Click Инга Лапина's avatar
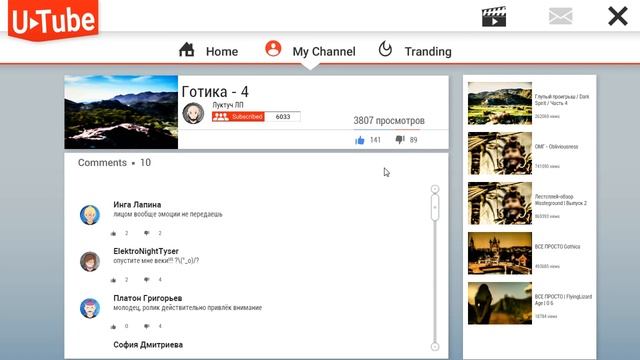The image size is (640, 360). click(x=90, y=215)
